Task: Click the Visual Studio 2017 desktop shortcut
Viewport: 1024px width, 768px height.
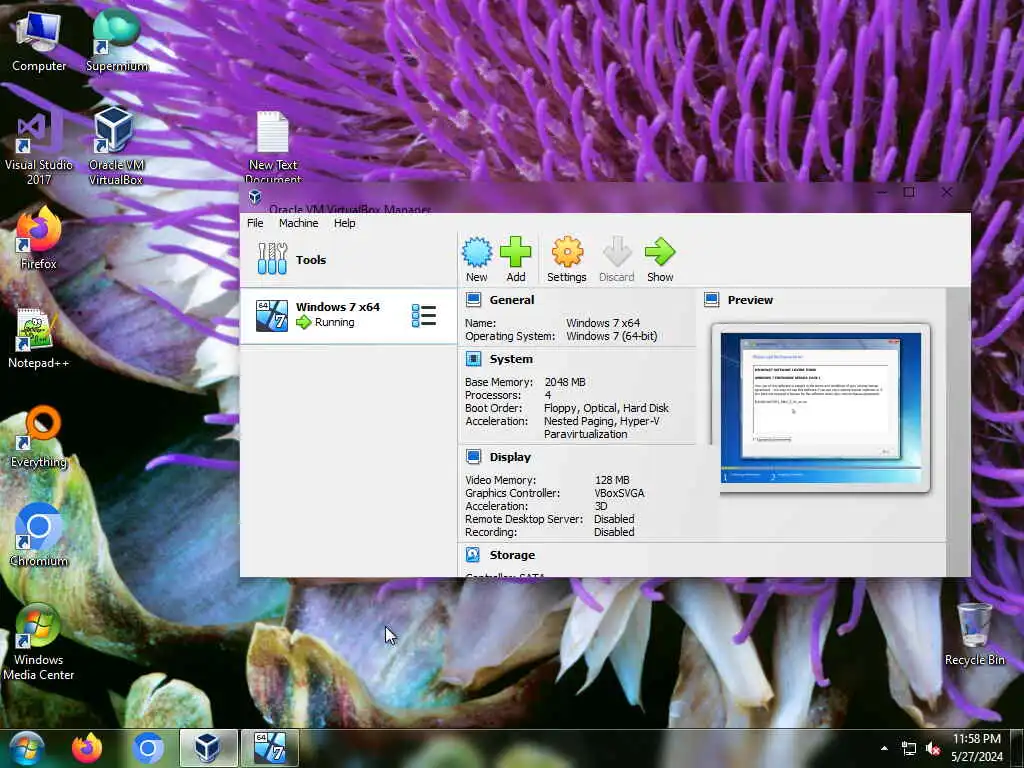Action: [x=39, y=146]
